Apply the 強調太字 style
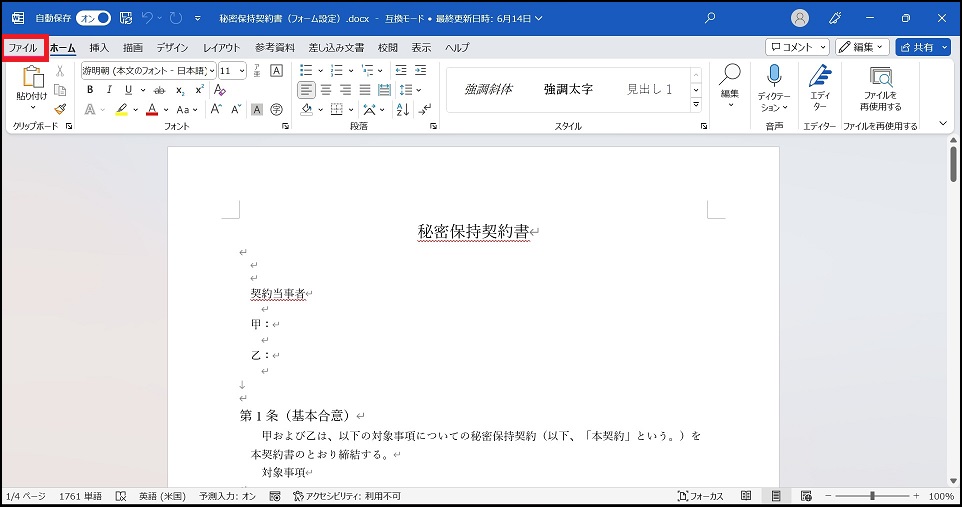This screenshot has height=507, width=962. click(568, 90)
